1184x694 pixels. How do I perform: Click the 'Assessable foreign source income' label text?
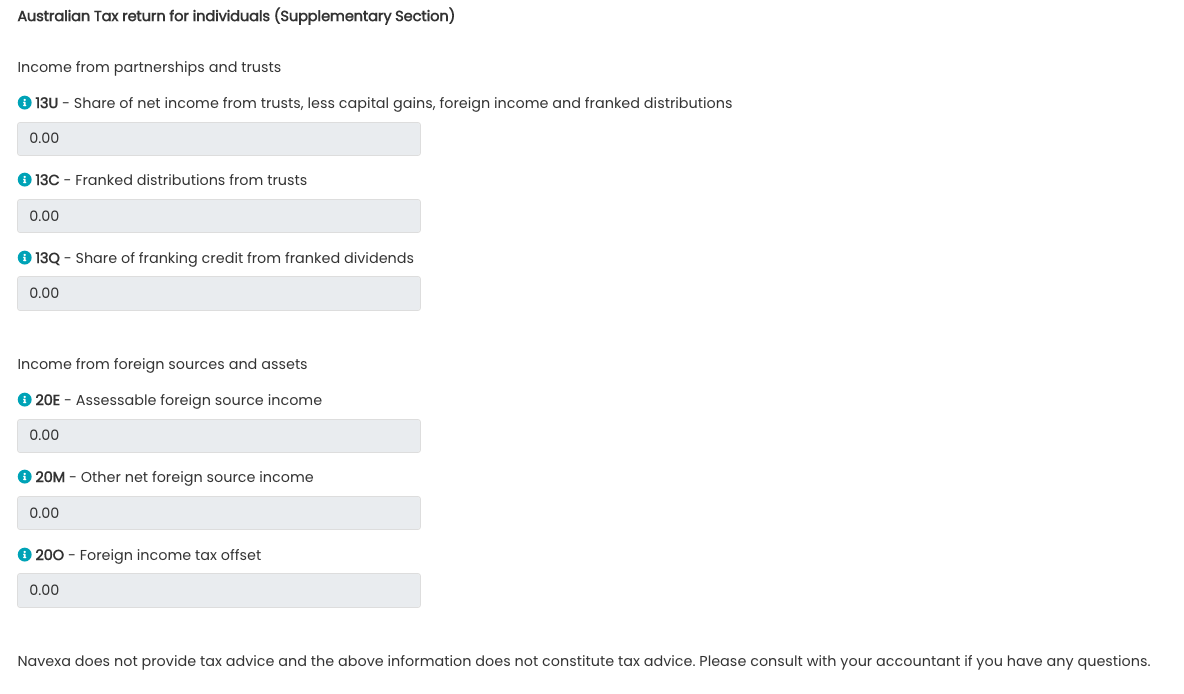pos(199,400)
